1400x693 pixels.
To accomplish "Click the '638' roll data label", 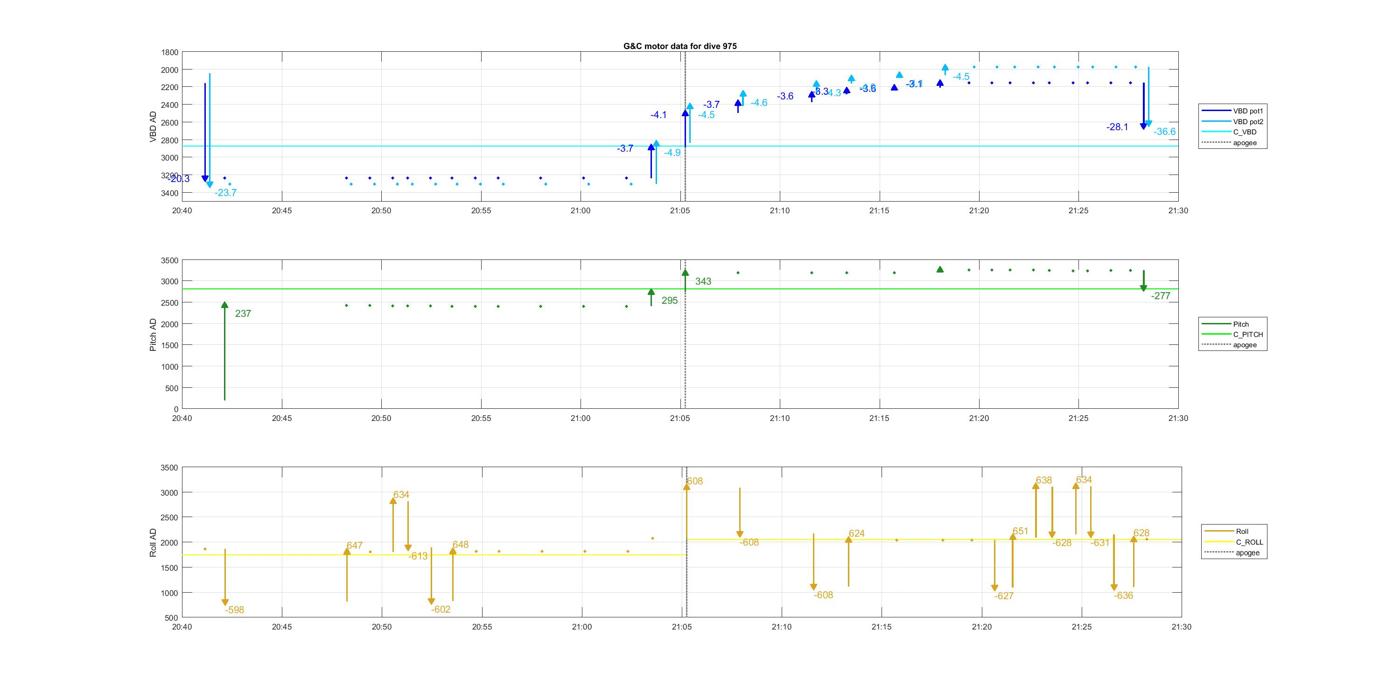I will coord(1044,481).
